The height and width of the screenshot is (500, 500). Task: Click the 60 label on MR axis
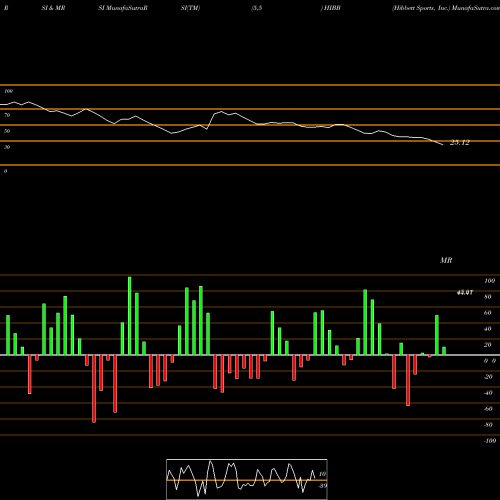tap(488, 313)
